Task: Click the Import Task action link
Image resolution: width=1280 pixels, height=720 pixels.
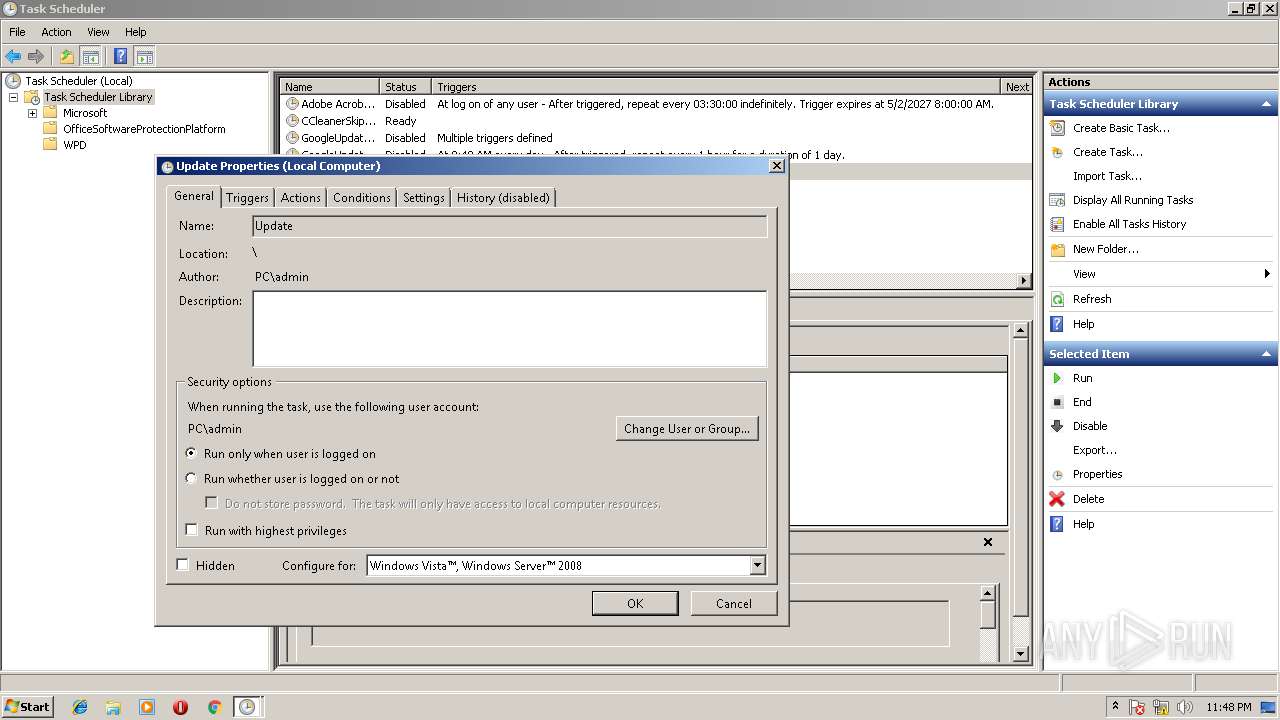Action: click(1107, 176)
